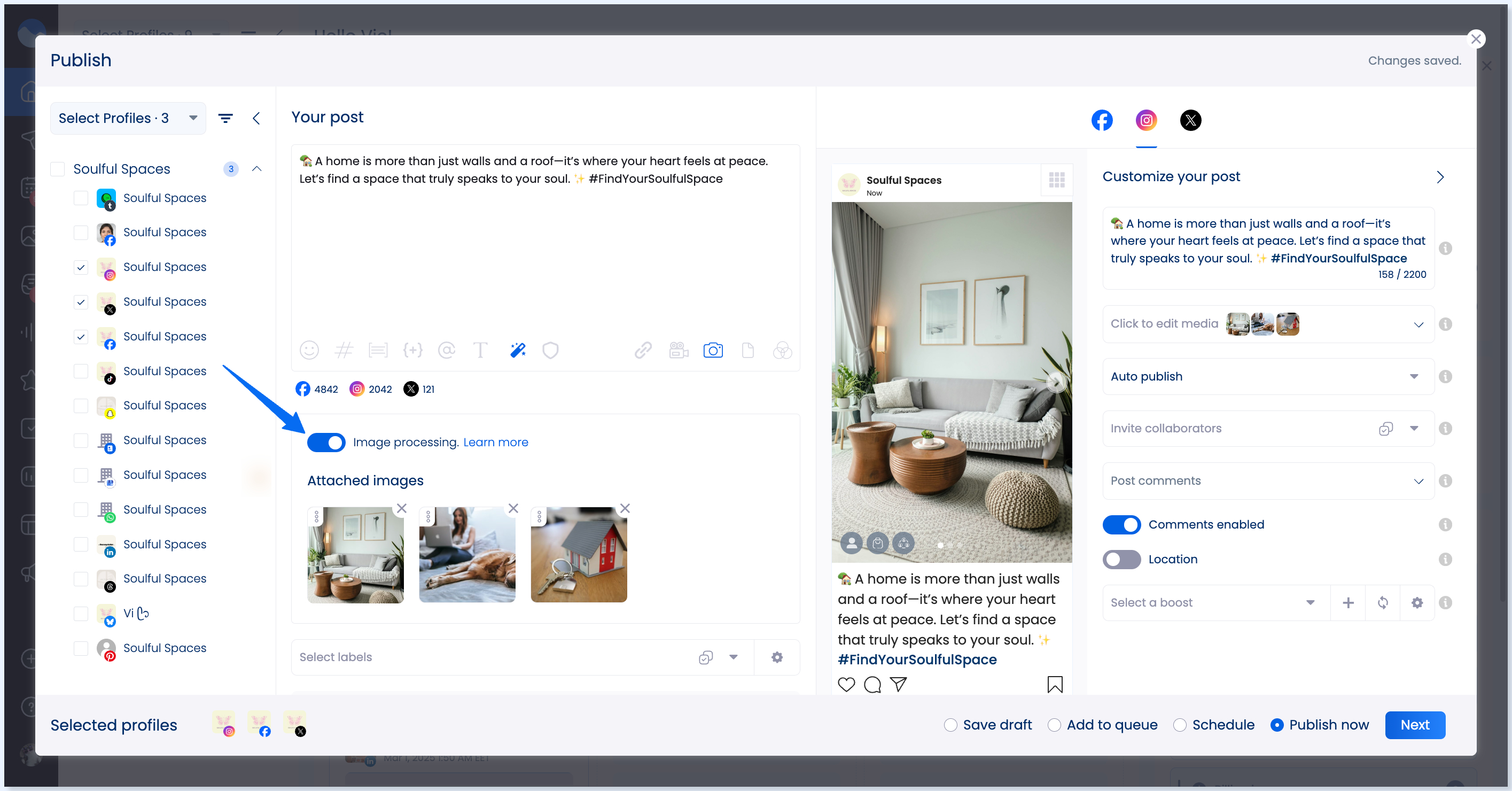Screen dimensions: 1512x791
Task: Switch to the Facebook preview tab
Action: coord(1102,120)
